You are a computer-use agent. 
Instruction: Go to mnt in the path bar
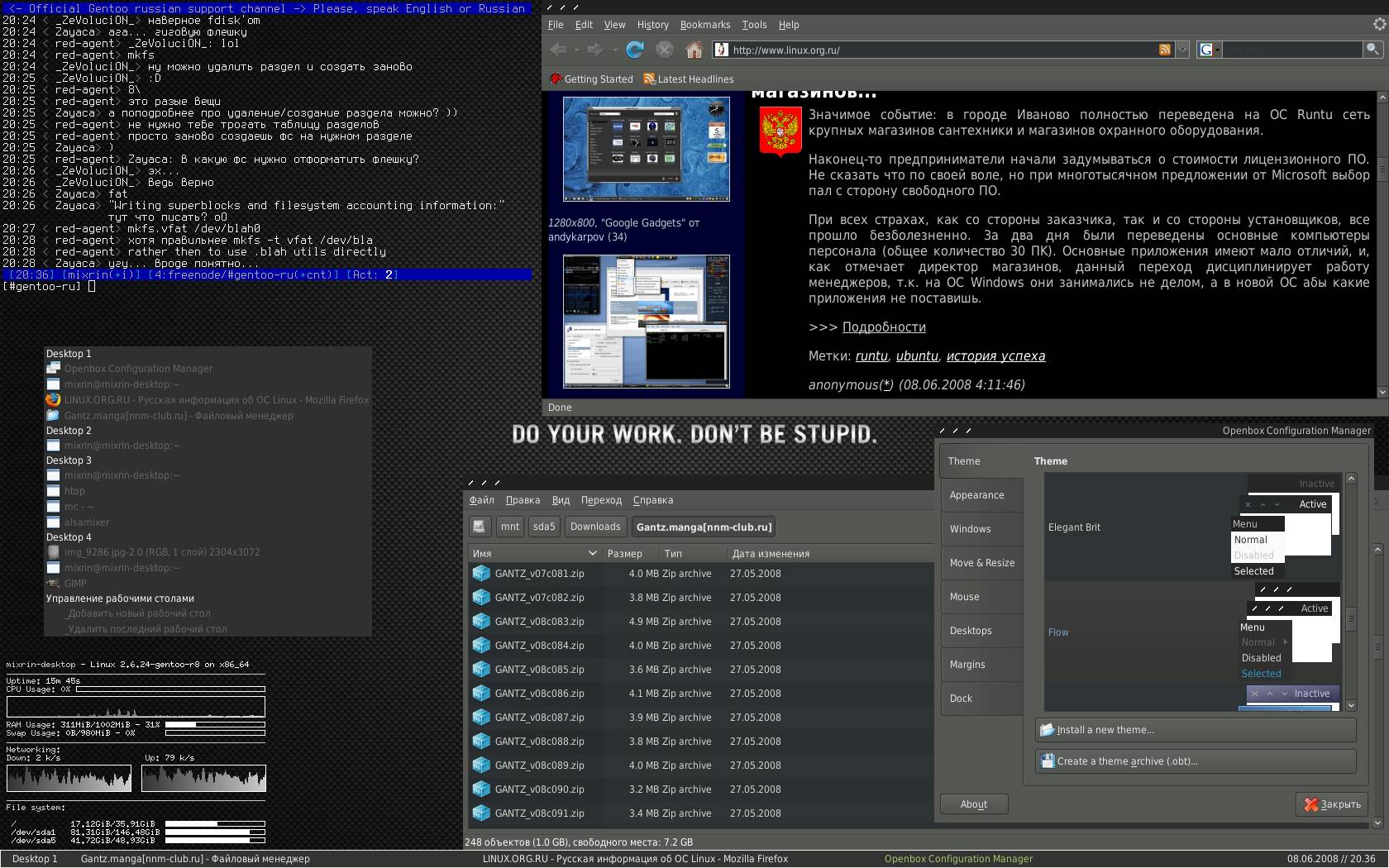tap(510, 527)
